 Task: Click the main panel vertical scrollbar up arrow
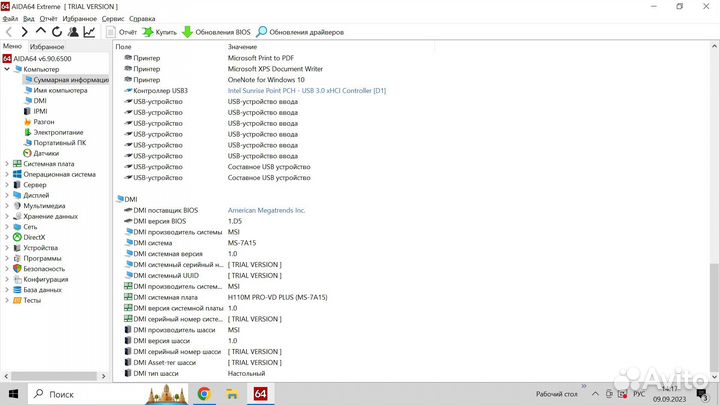(x=714, y=46)
